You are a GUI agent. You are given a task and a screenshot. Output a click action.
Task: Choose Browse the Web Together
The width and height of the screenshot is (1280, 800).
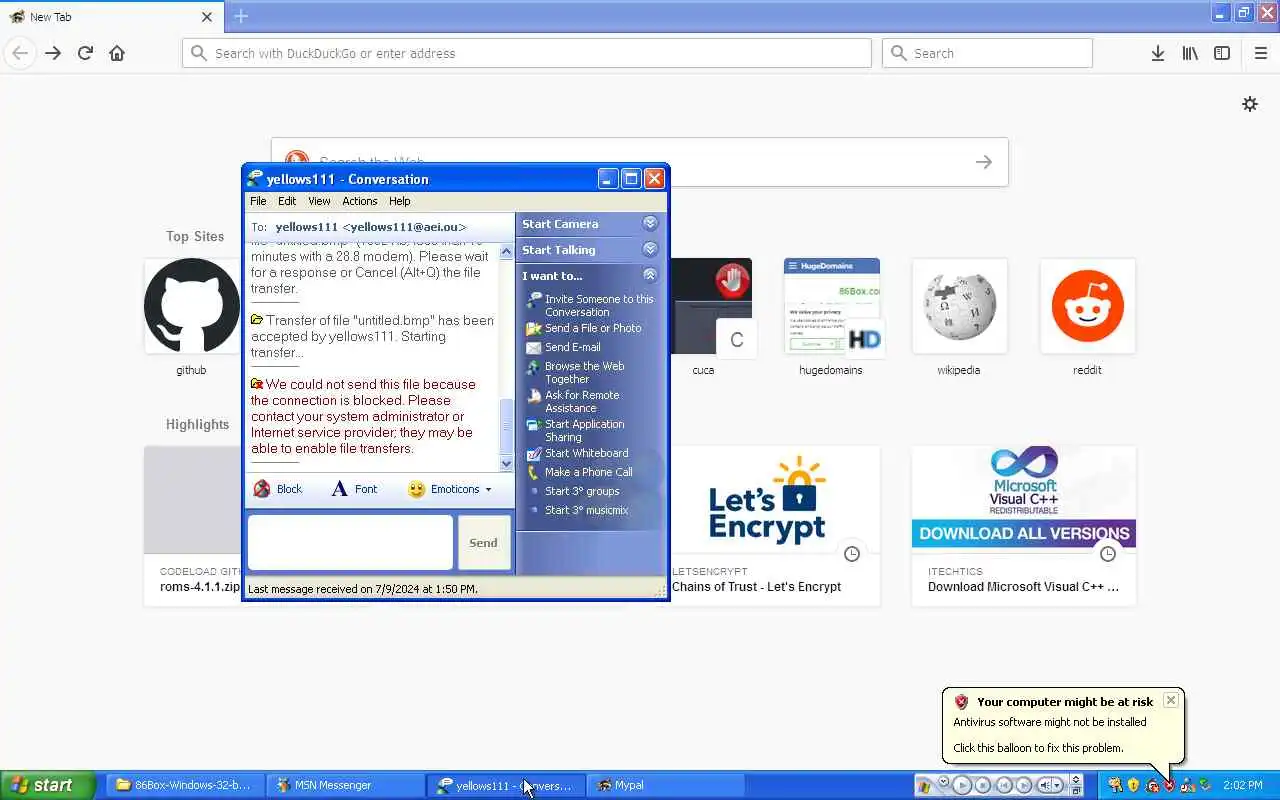576,373
